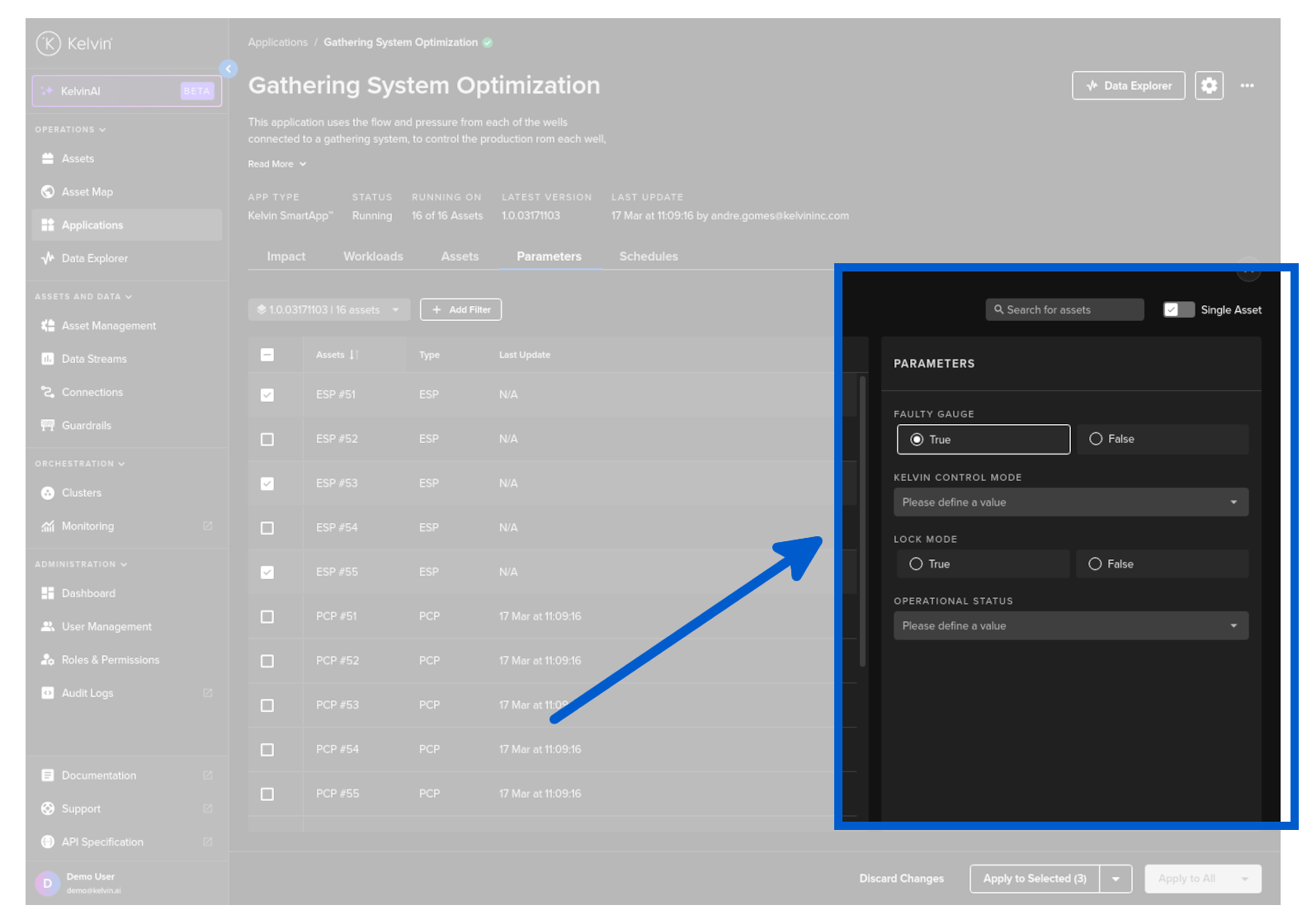Click the Add Filter button
This screenshot has height=924, width=1307.
(460, 310)
